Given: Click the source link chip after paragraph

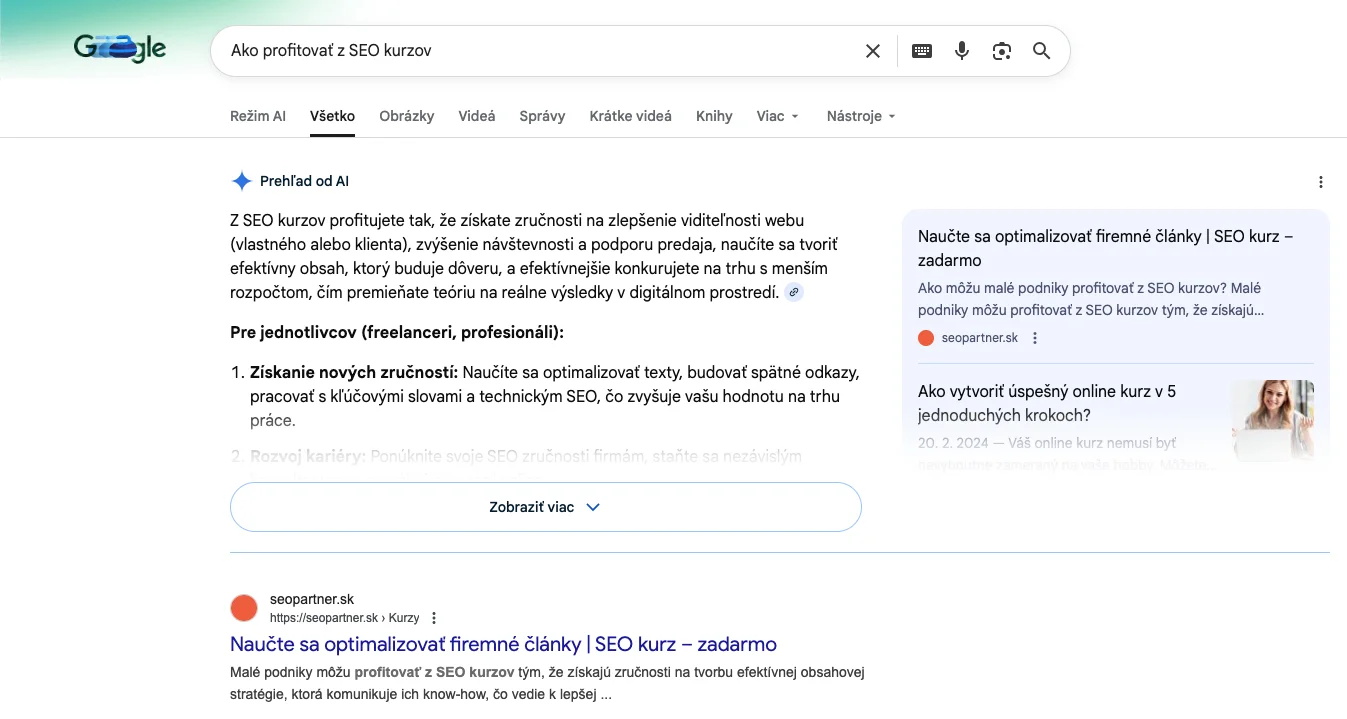Looking at the screenshot, I should pos(793,293).
